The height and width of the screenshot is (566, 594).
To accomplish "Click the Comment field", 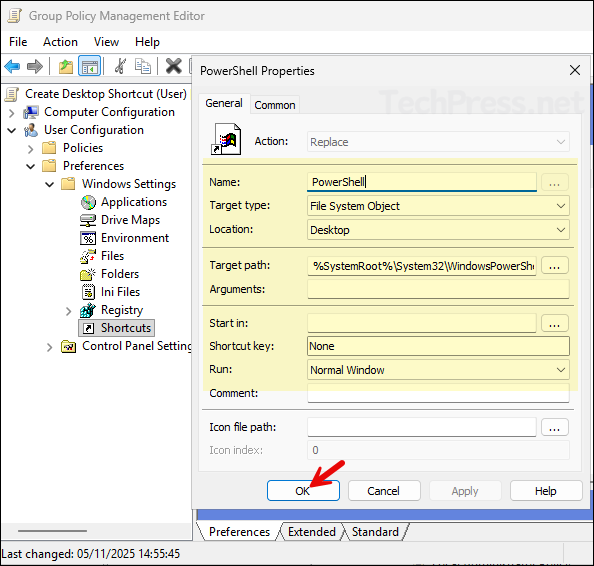I will (438, 393).
